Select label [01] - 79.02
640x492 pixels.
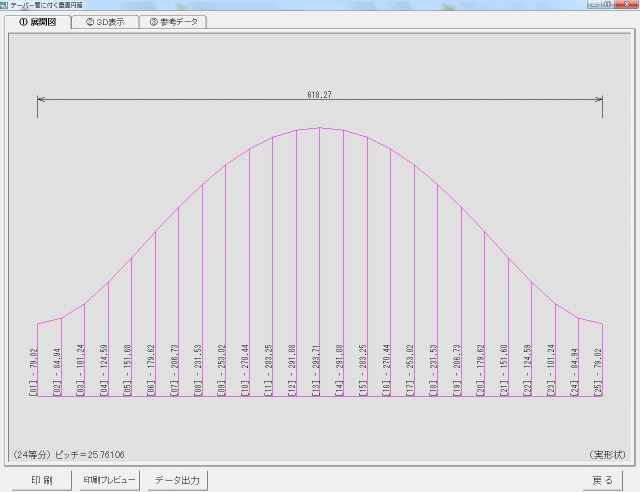click(34, 372)
